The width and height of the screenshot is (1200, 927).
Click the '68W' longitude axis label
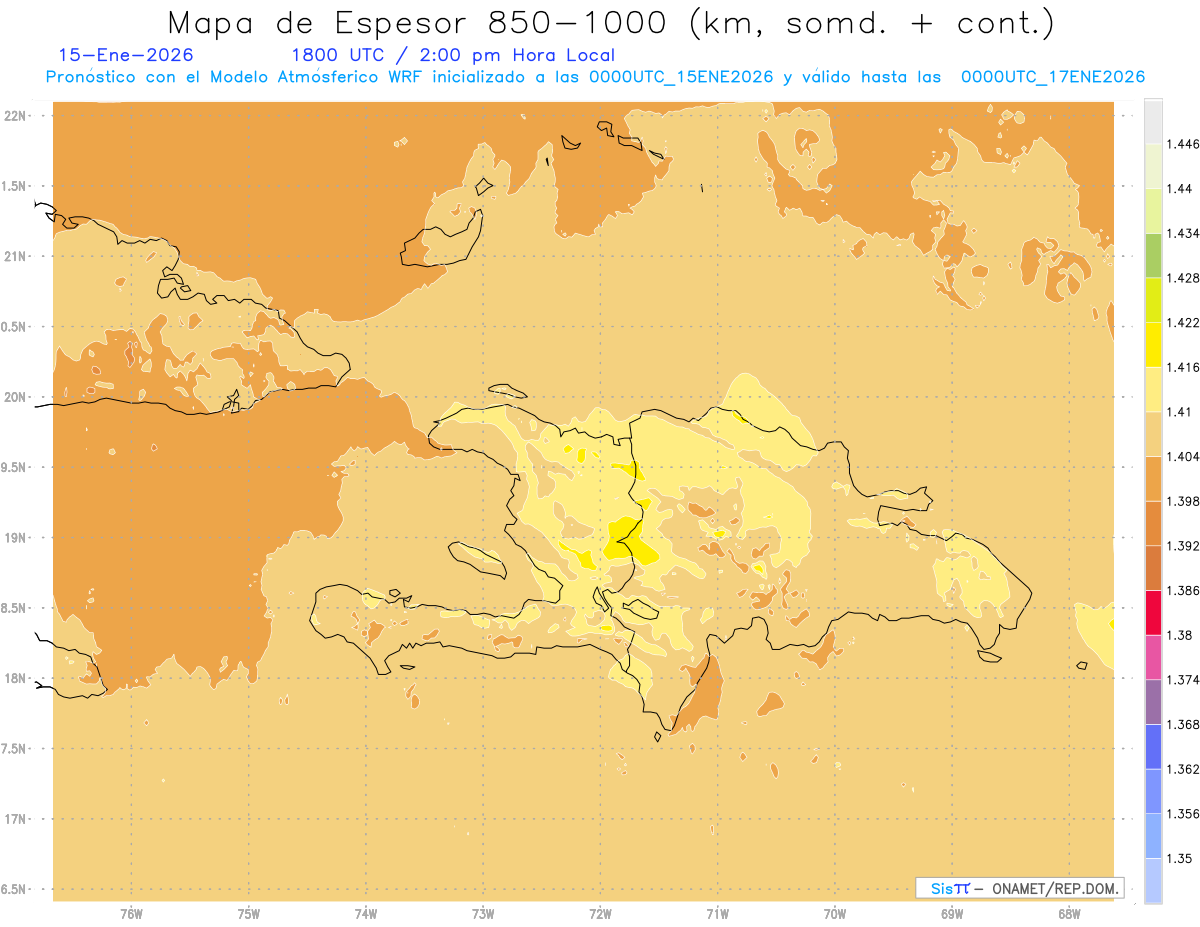(1069, 914)
